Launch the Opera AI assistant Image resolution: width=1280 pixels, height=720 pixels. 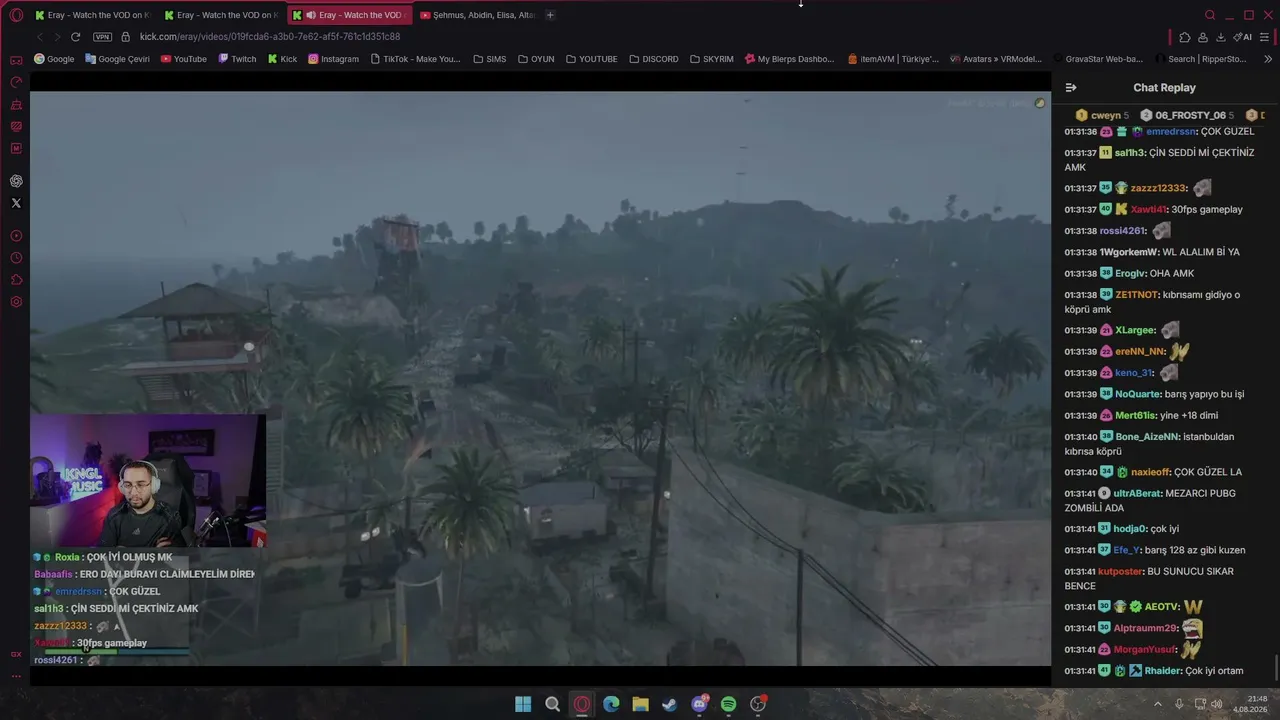point(1243,37)
